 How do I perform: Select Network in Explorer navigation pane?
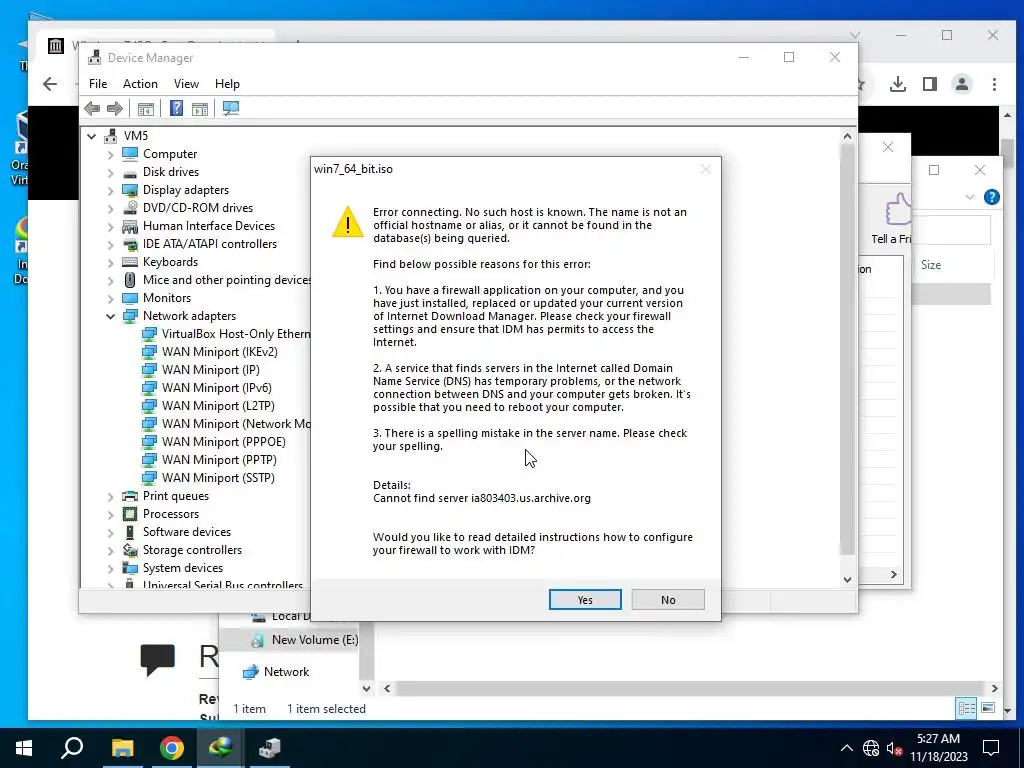[x=286, y=672]
